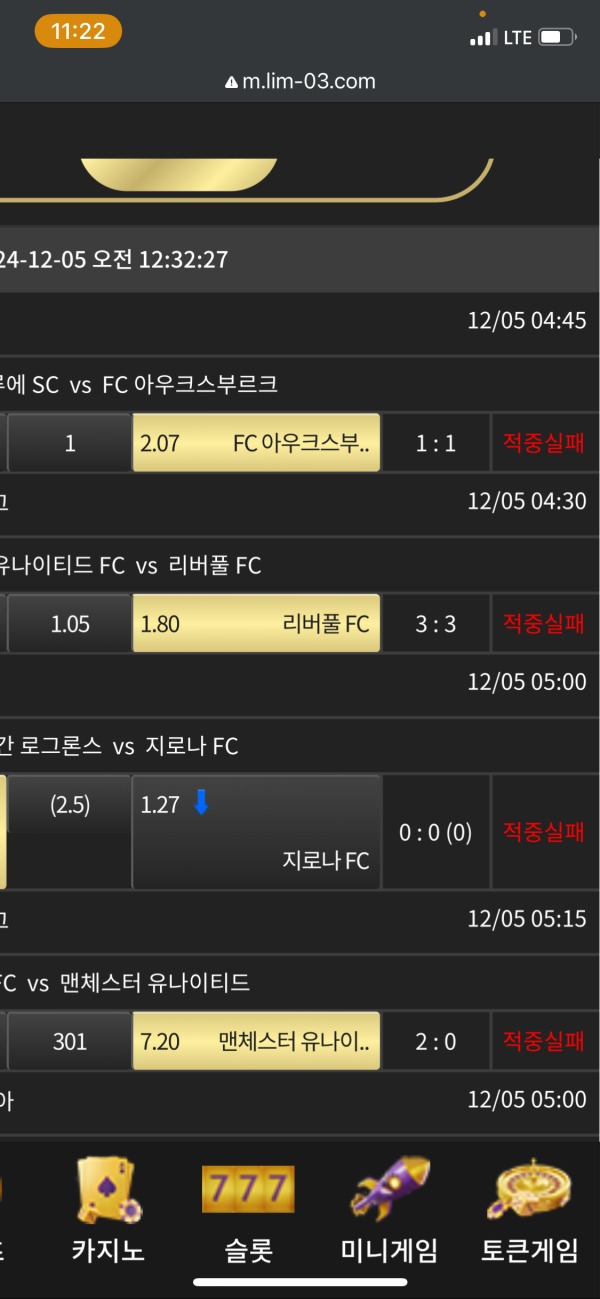Tap the 지로나 FC 1.27 odds cell
Screen dimensions: 600x1299
point(256,832)
